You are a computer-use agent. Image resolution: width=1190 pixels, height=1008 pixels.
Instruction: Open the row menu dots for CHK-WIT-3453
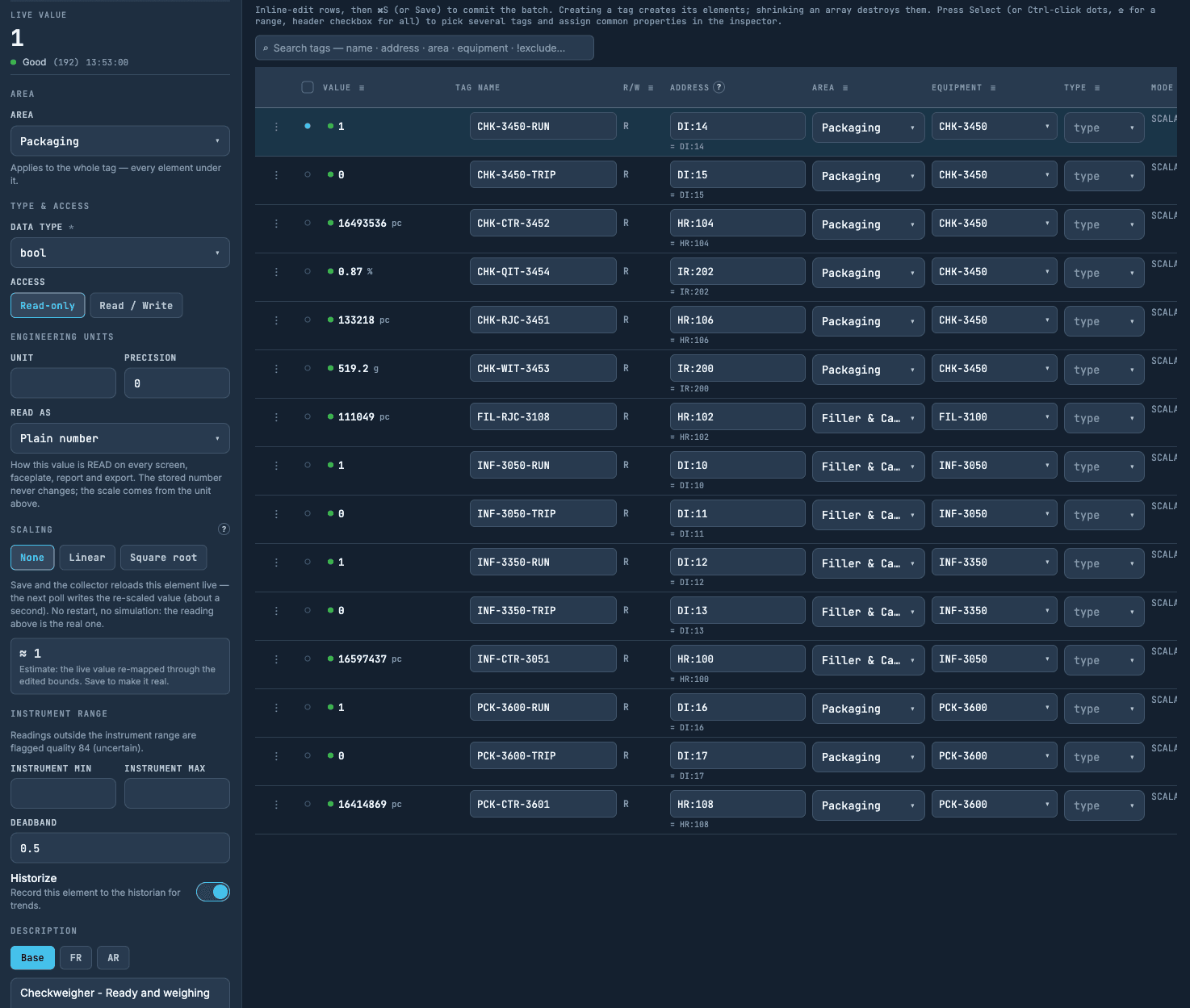276,369
